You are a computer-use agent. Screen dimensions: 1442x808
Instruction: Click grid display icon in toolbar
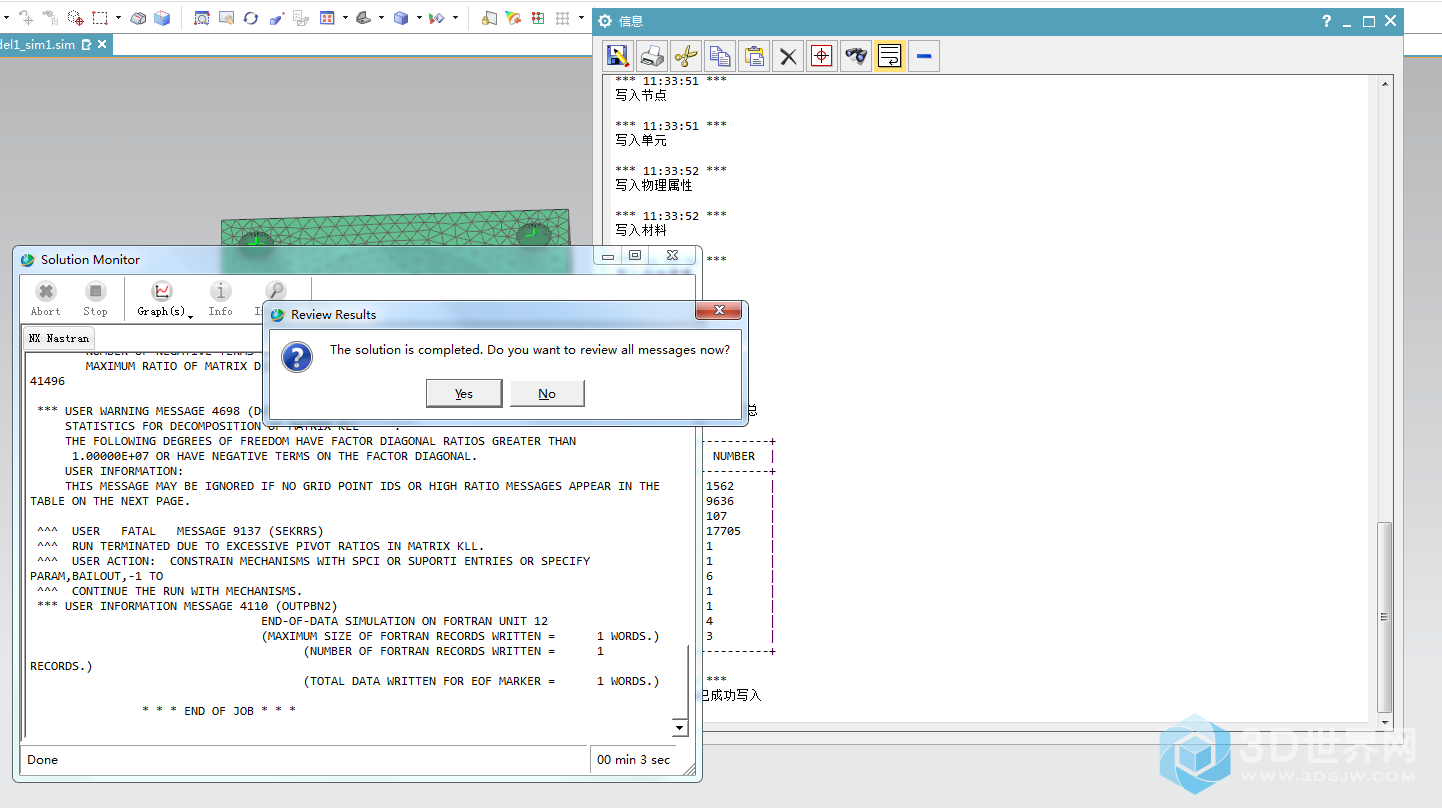pos(562,18)
